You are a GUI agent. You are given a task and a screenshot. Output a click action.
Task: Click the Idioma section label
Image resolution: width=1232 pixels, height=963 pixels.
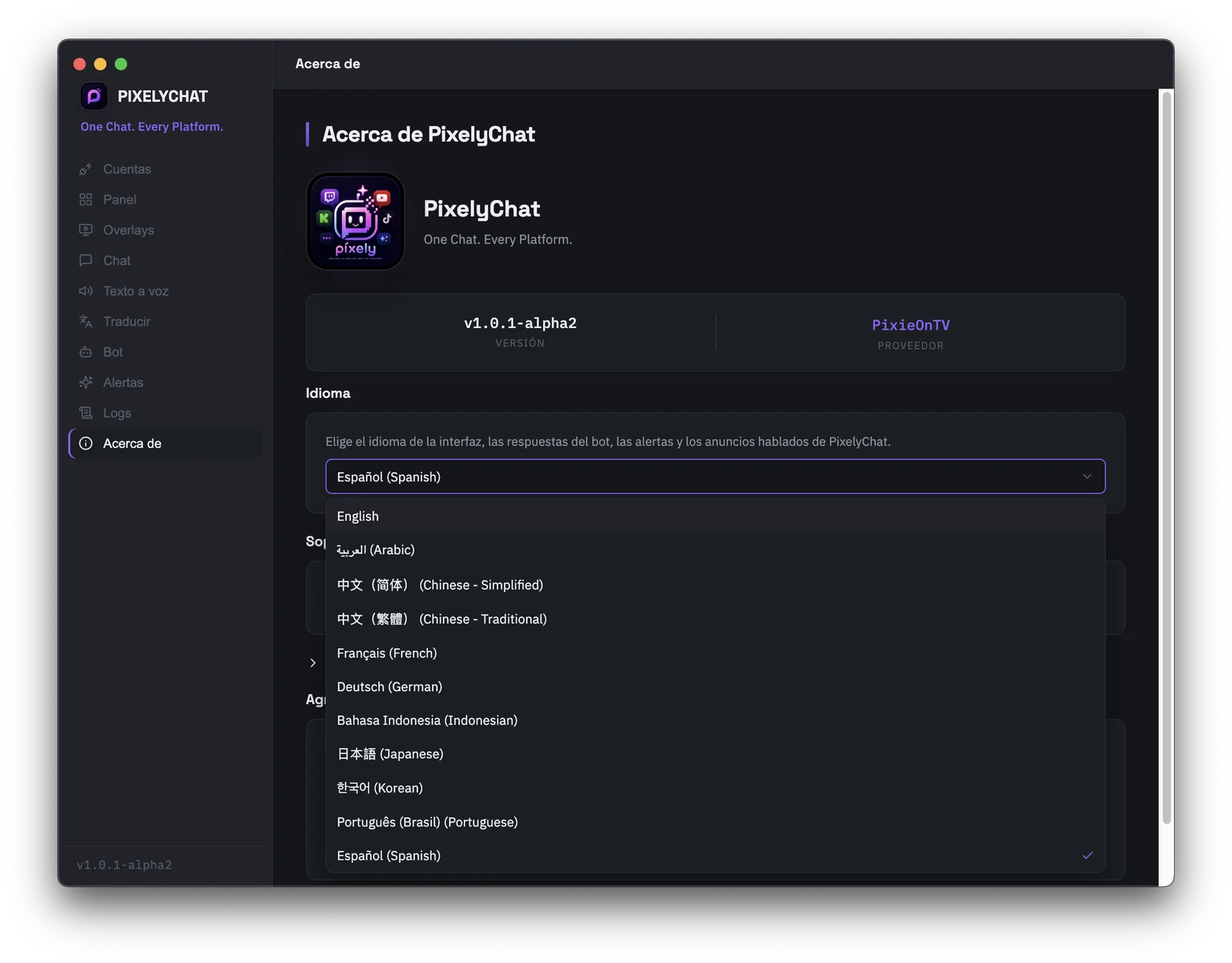328,393
